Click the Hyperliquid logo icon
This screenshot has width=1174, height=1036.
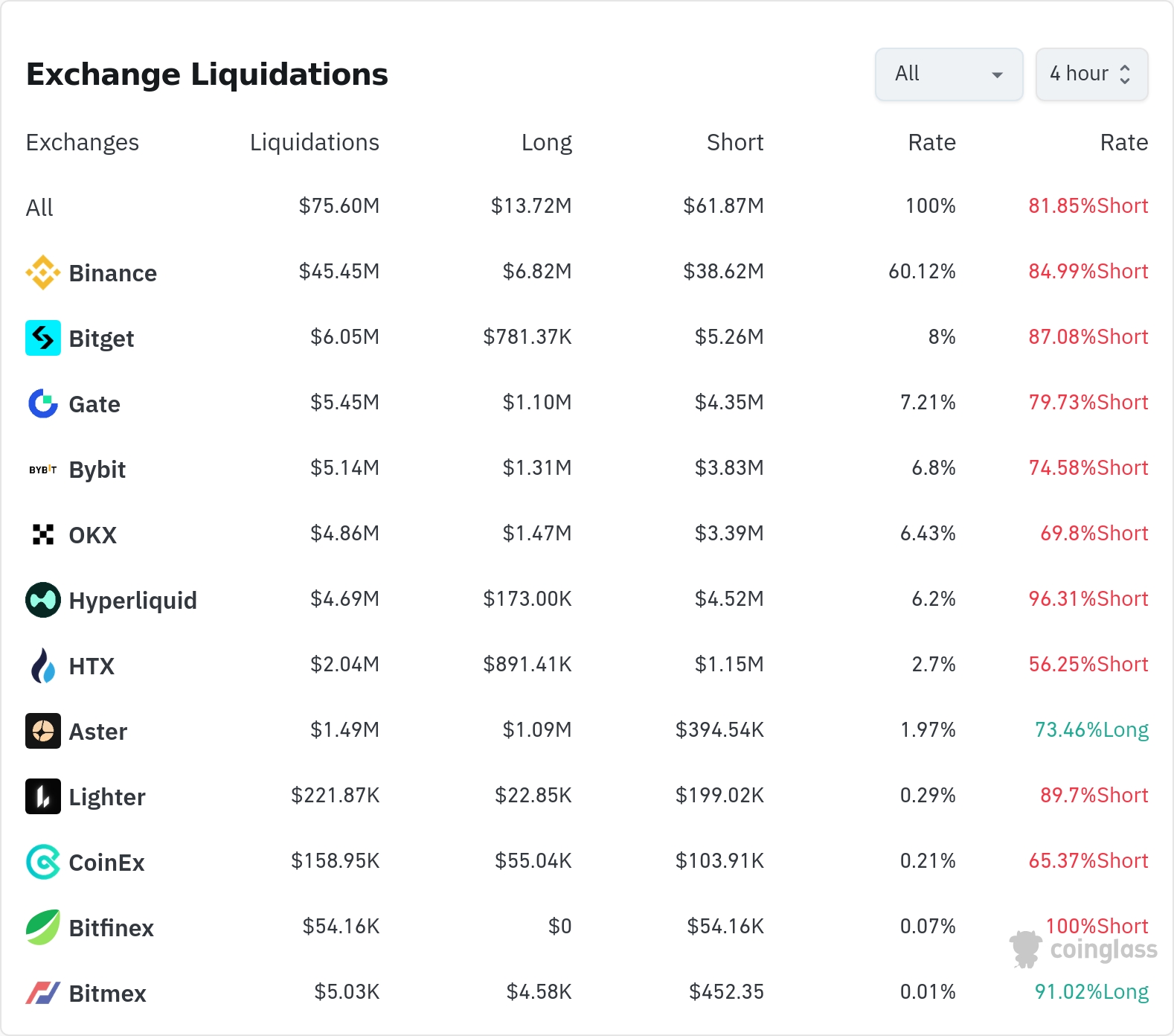point(43,600)
